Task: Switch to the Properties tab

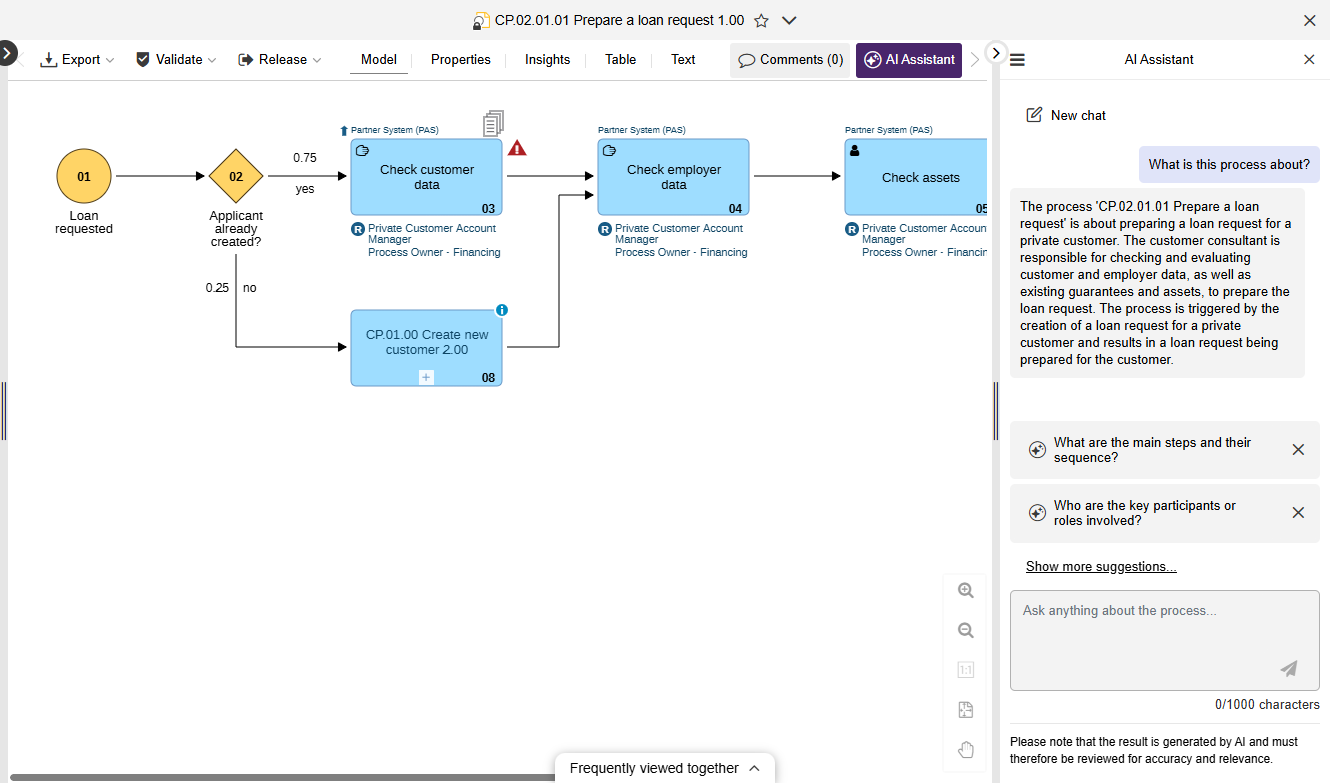Action: 460,59
